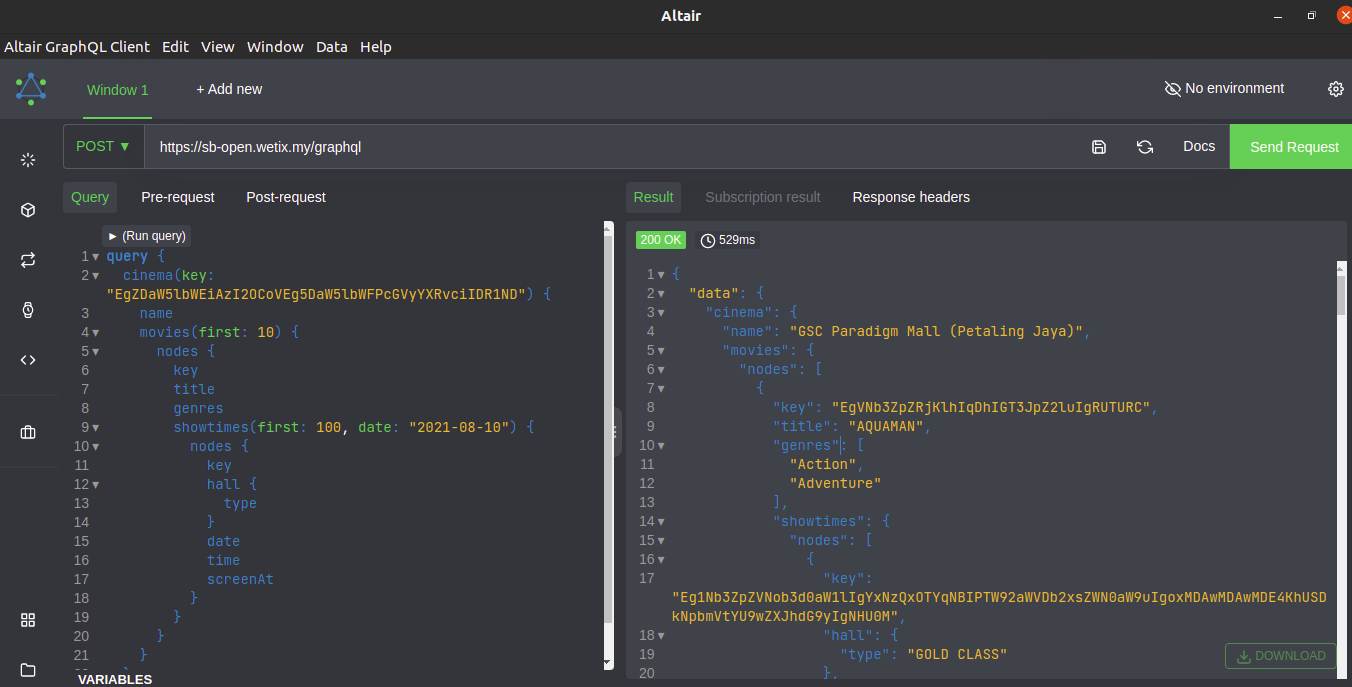Switch to the Pre-request tab
The height and width of the screenshot is (687, 1352).
click(x=178, y=197)
